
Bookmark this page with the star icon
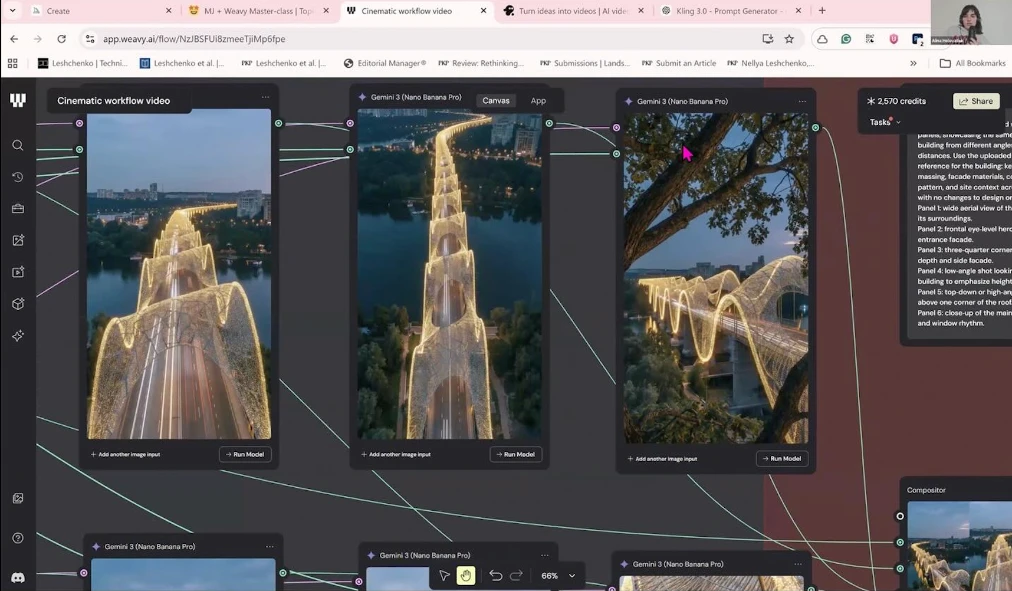pos(789,39)
